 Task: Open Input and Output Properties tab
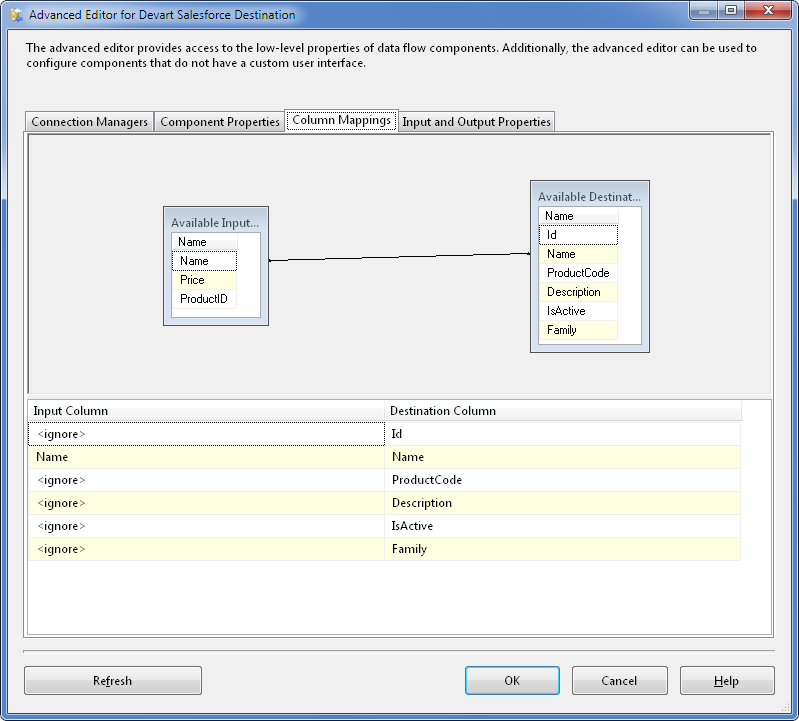[476, 122]
